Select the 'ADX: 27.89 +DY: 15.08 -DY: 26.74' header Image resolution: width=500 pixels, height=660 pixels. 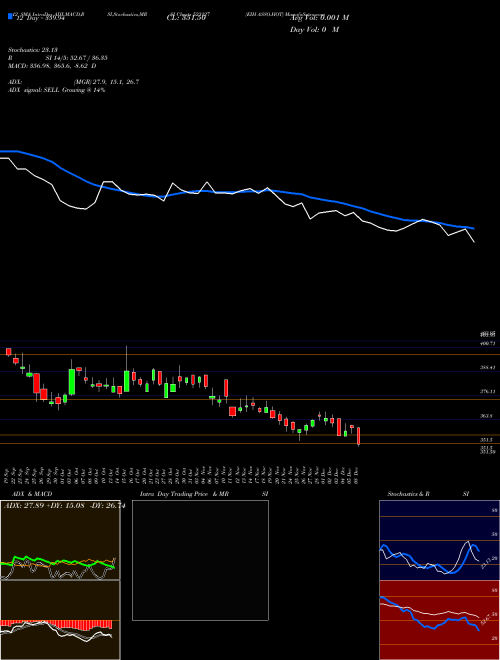pos(63,506)
